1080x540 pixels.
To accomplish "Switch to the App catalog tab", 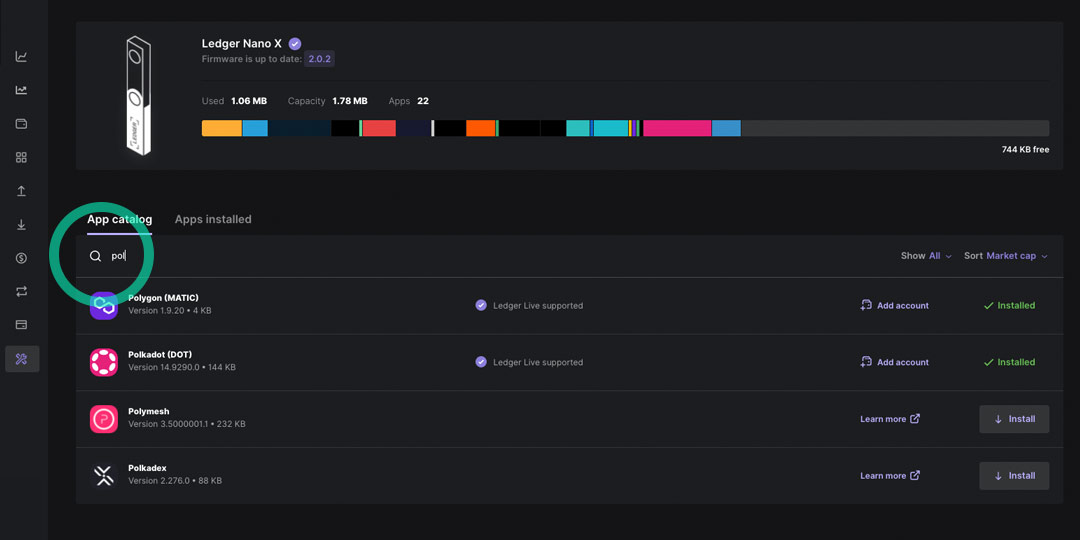I will [x=119, y=219].
